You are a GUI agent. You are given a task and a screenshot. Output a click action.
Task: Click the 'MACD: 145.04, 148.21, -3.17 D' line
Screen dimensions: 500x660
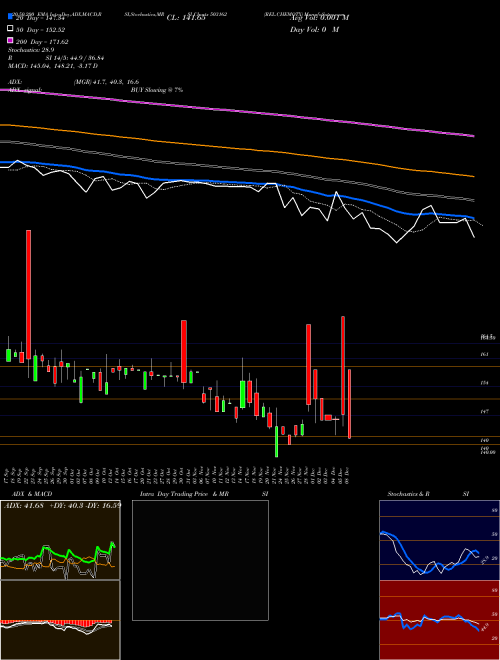tap(53, 66)
